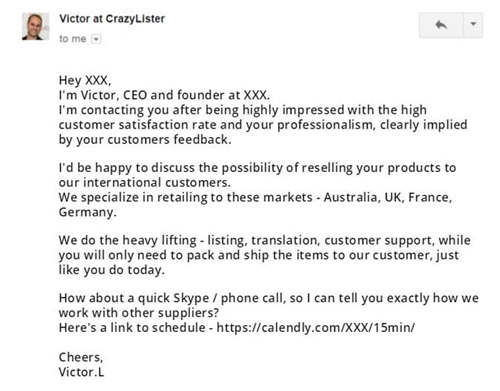Open the More options arrow beside Reply
The width and height of the screenshot is (500, 391).
click(473, 25)
